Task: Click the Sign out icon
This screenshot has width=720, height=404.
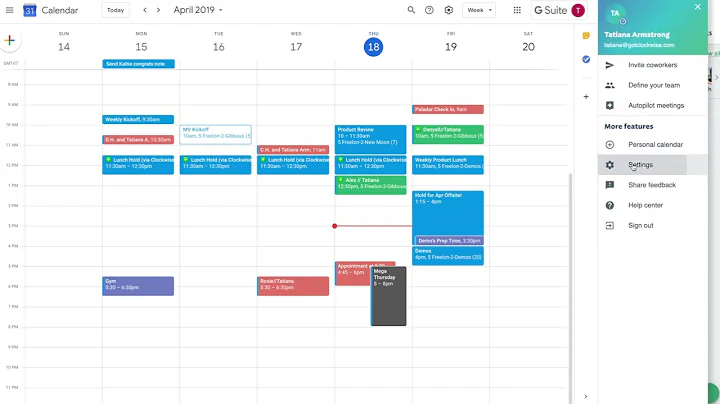Action: (610, 225)
